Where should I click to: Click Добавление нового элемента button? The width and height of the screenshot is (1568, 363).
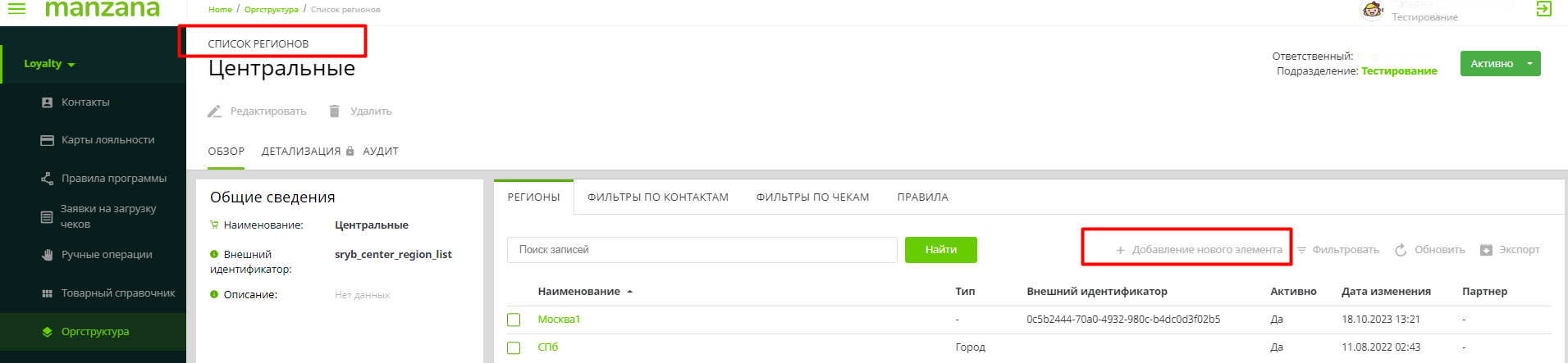pyautogui.click(x=1199, y=250)
